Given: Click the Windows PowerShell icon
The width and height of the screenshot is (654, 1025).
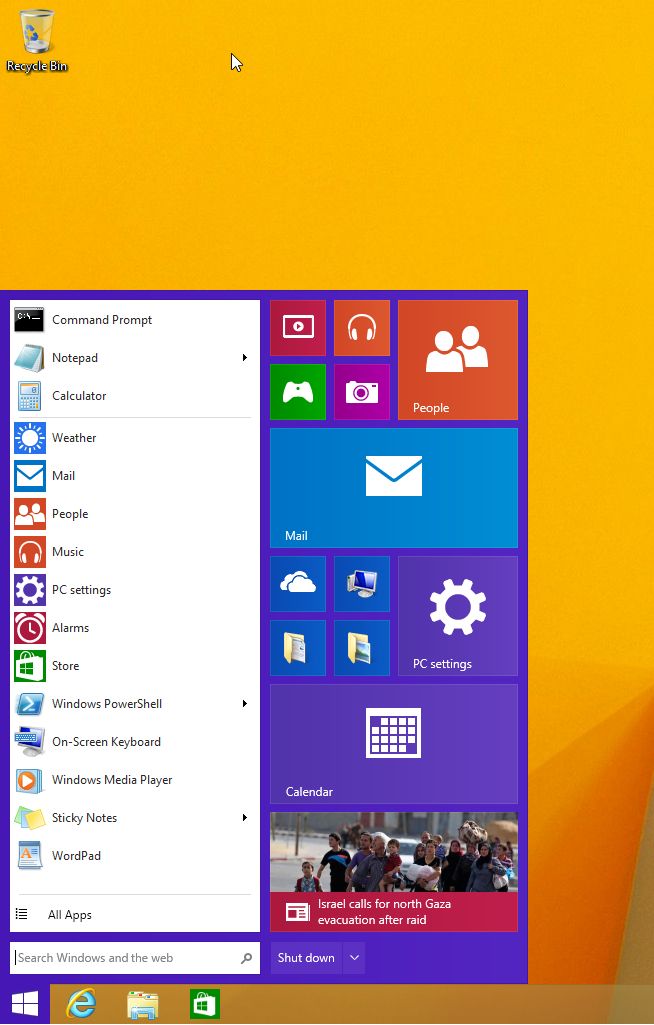Looking at the screenshot, I should 30,703.
